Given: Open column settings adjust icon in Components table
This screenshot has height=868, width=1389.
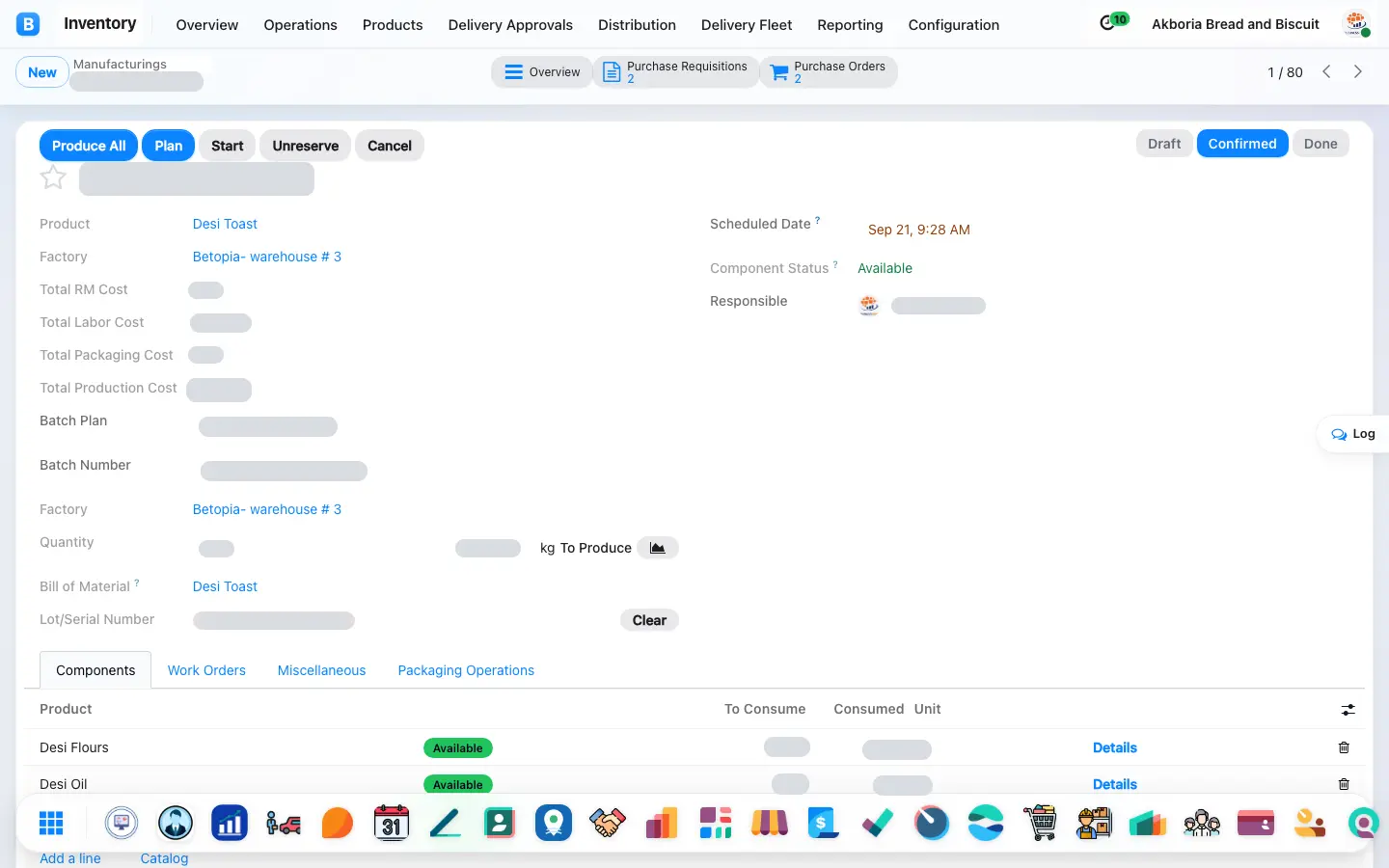Looking at the screenshot, I should pyautogui.click(x=1348, y=710).
